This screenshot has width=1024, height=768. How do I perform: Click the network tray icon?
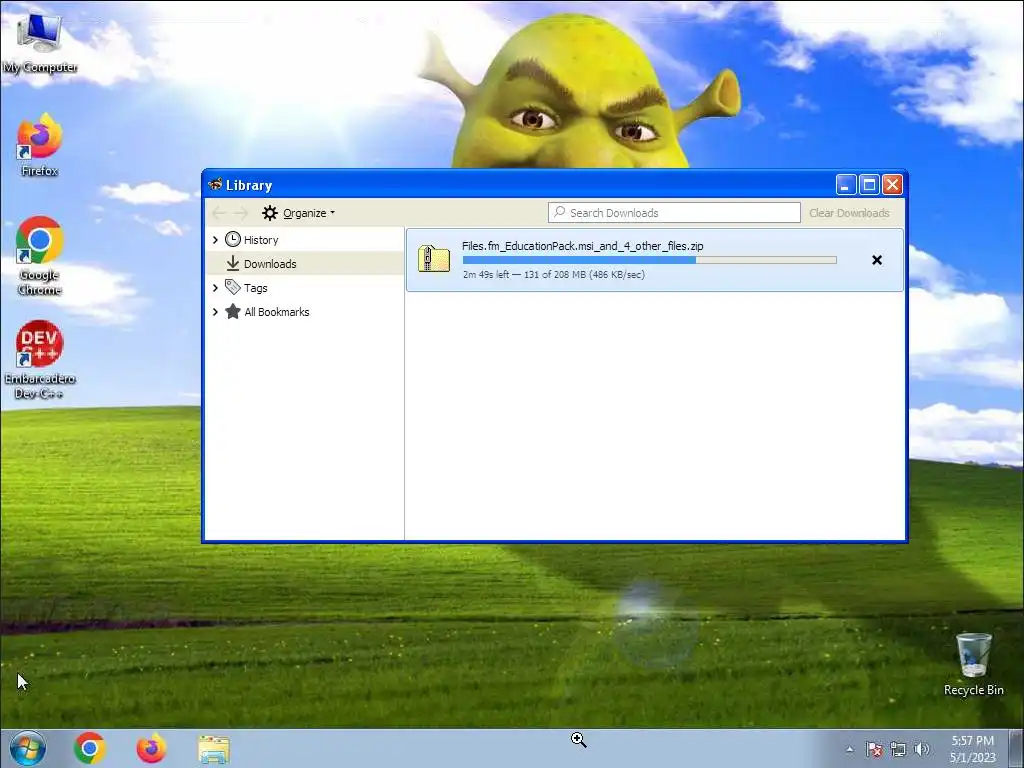tap(898, 749)
